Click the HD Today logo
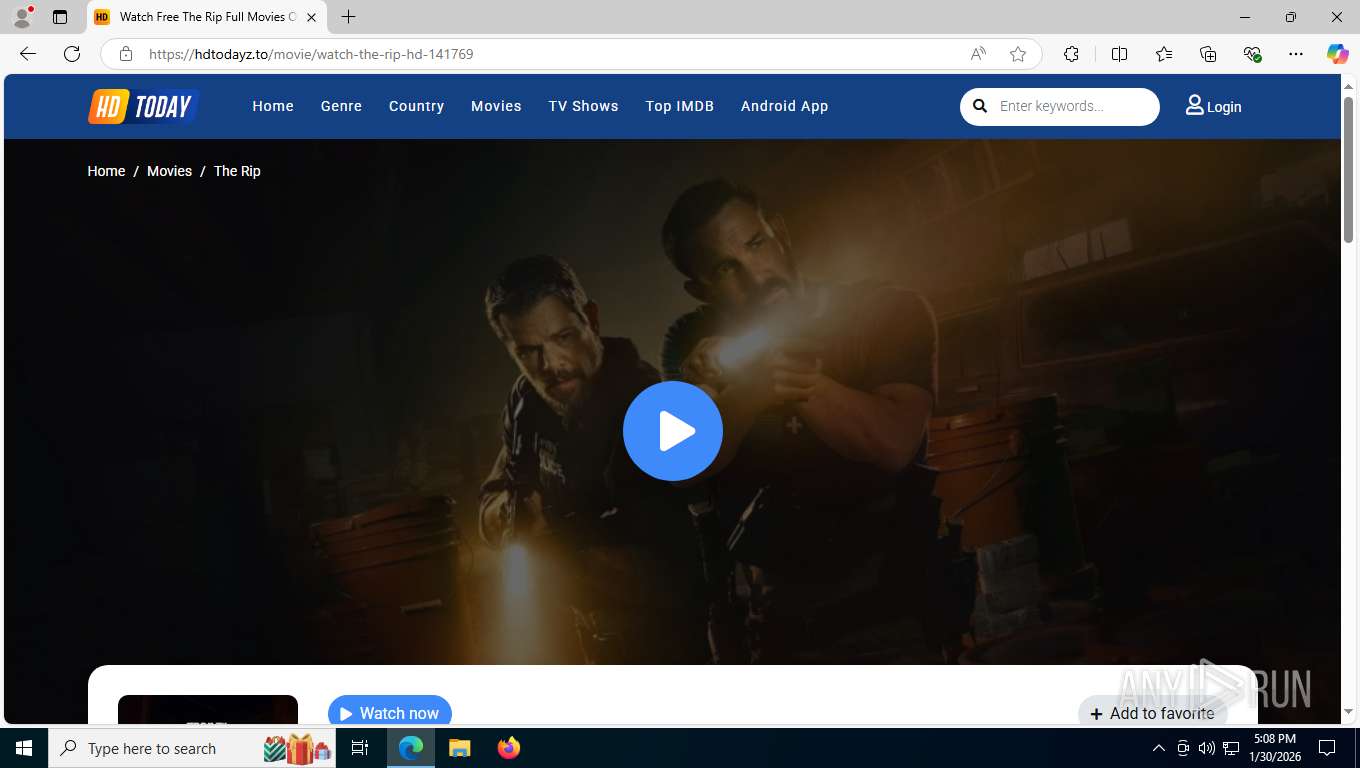The image size is (1360, 768). tap(144, 106)
